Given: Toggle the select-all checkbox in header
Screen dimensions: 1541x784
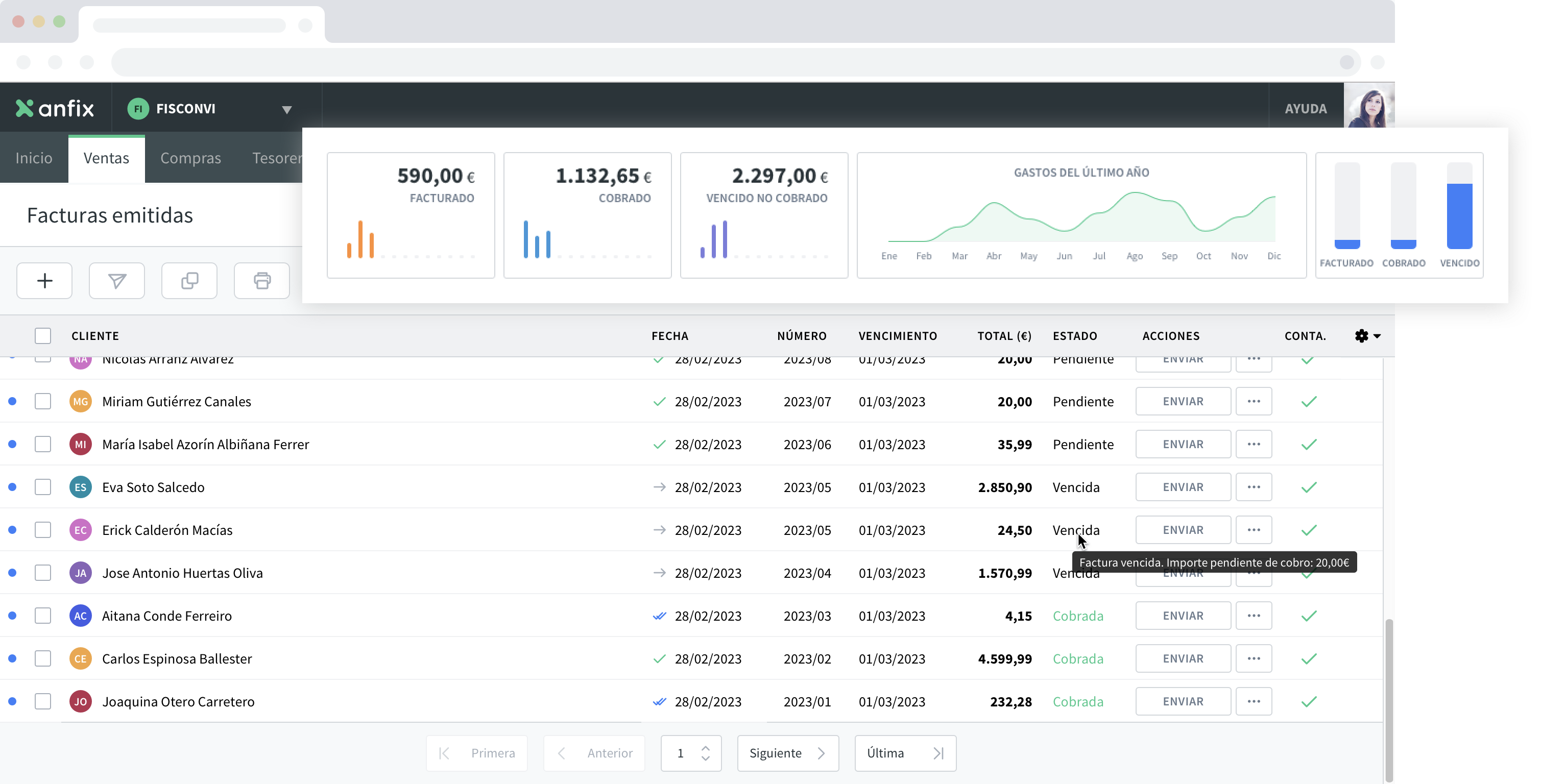Looking at the screenshot, I should [43, 336].
